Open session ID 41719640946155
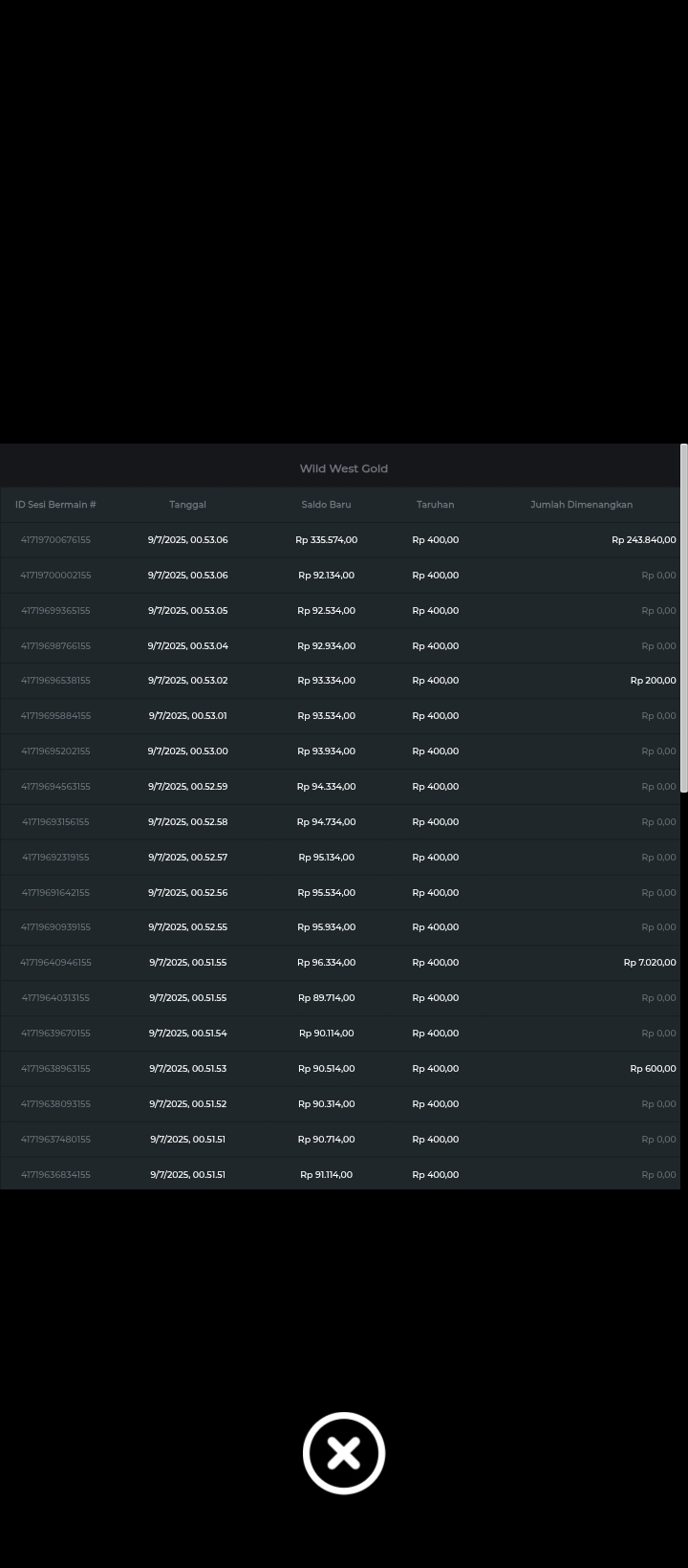This screenshot has width=688, height=1568. [x=55, y=963]
